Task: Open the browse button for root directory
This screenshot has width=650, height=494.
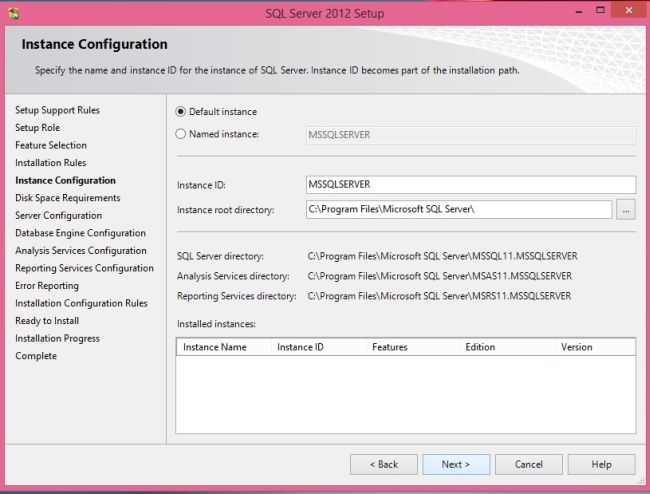Action: [626, 210]
